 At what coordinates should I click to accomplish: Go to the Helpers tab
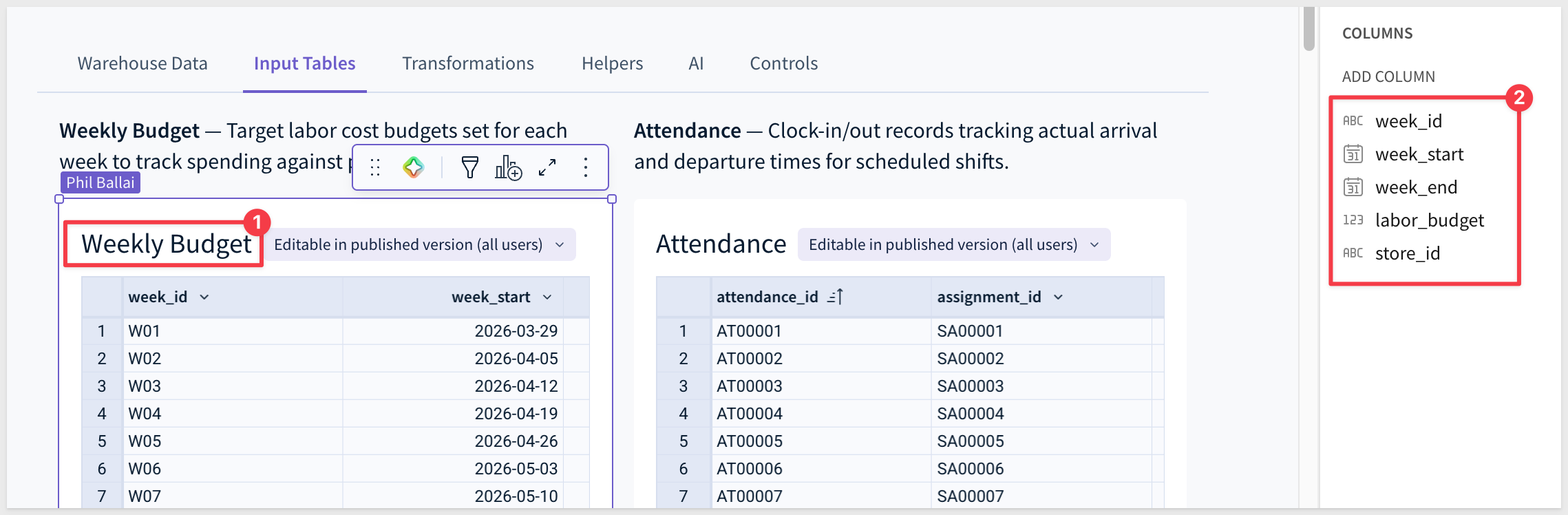613,63
